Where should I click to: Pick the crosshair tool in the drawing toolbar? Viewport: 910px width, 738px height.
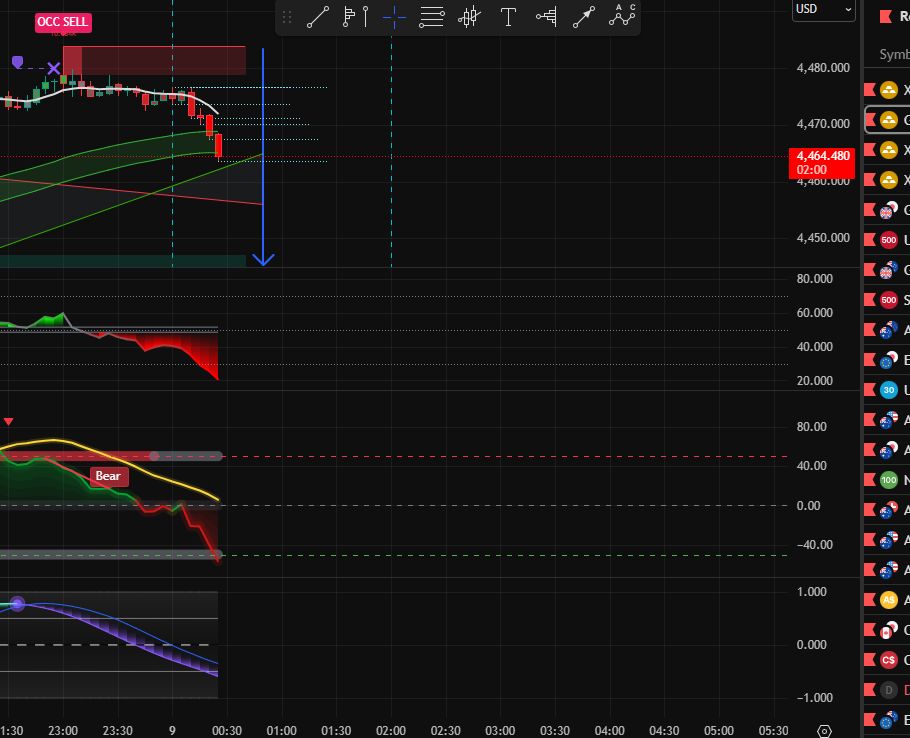[394, 17]
